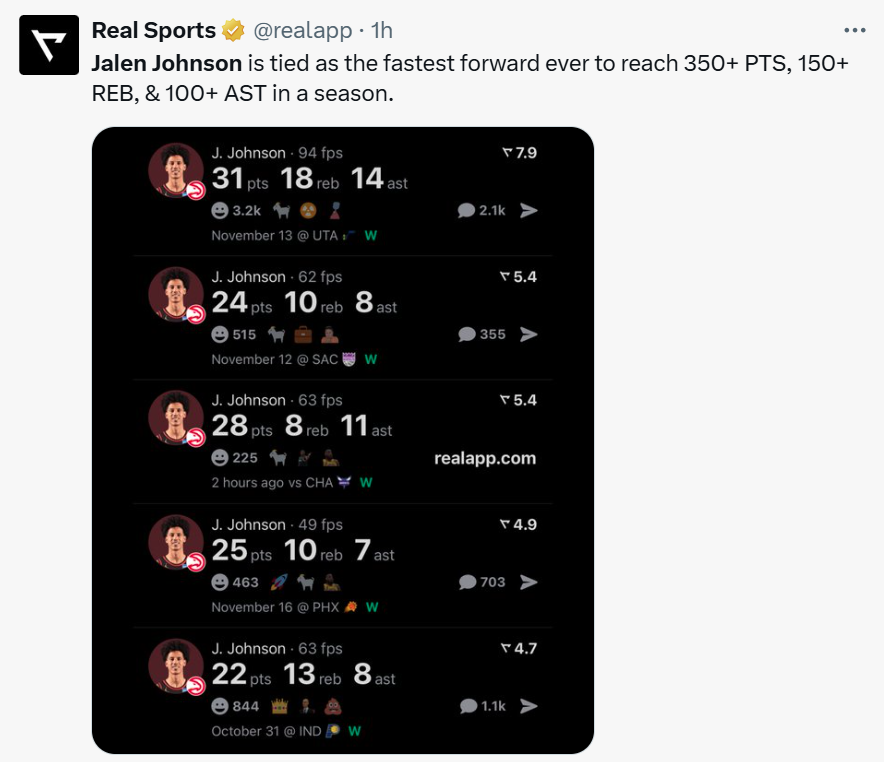
Task: Click the share arrow on November 16 game
Action: [529, 582]
